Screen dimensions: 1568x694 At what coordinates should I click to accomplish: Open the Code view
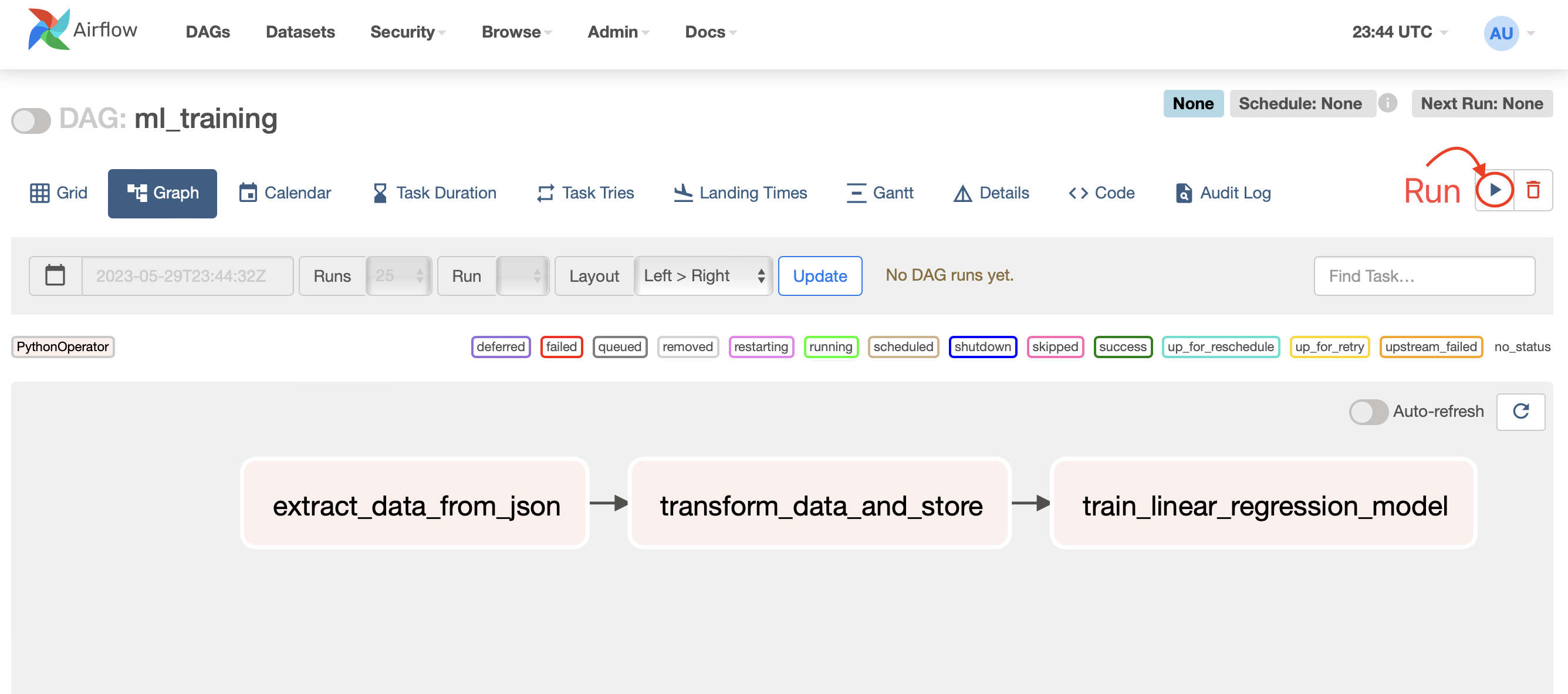1100,193
